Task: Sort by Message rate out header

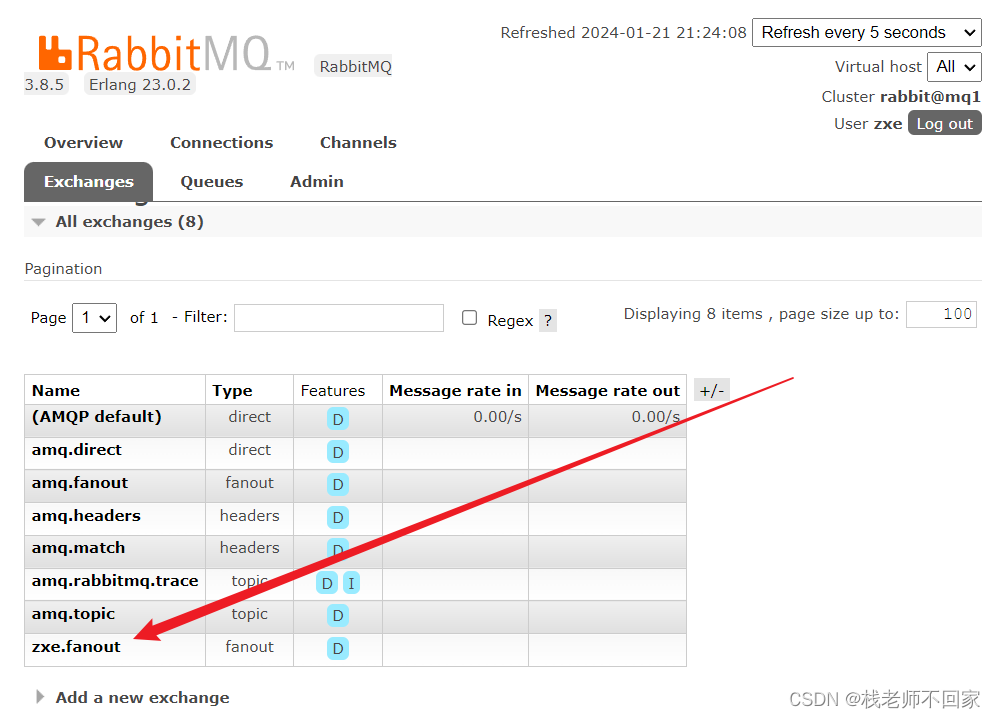Action: pos(607,390)
